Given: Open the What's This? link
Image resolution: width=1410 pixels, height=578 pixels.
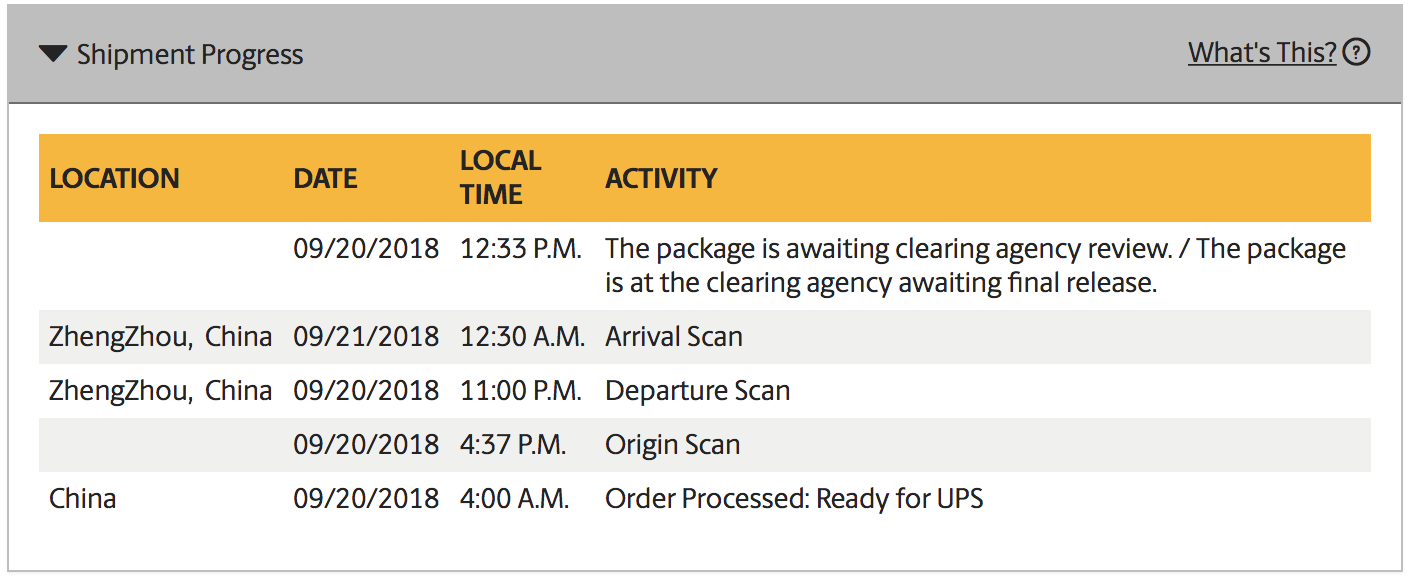Looking at the screenshot, I should 1262,53.
